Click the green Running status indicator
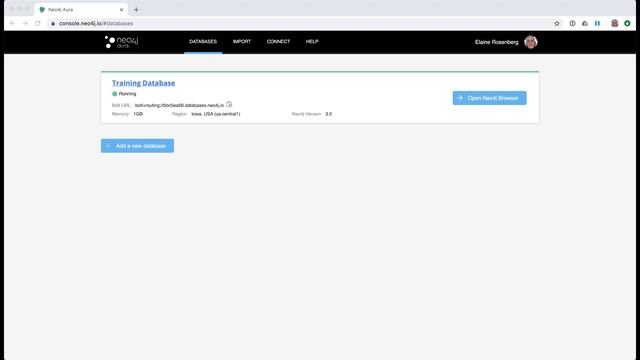 click(x=115, y=94)
